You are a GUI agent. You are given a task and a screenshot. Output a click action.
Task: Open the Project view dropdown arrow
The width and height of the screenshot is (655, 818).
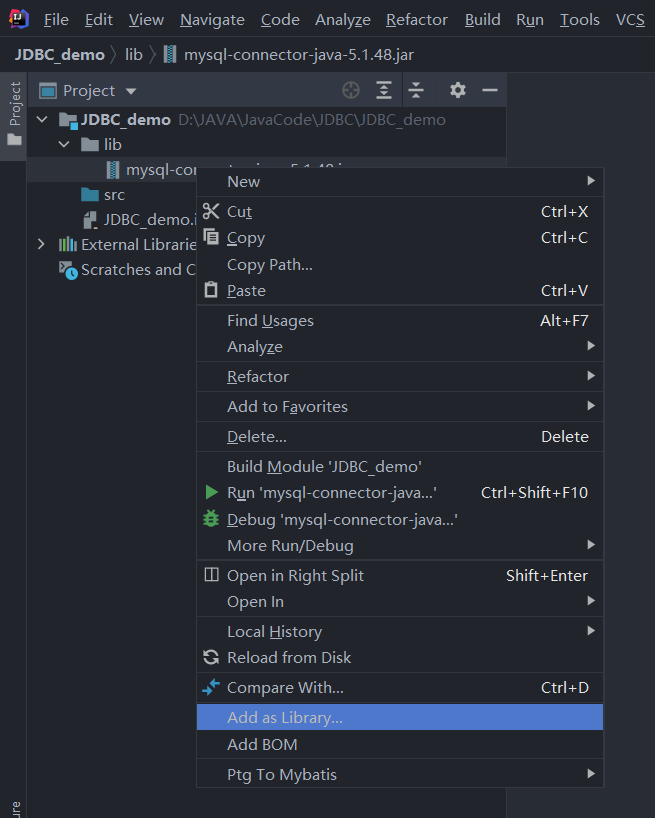click(x=131, y=91)
